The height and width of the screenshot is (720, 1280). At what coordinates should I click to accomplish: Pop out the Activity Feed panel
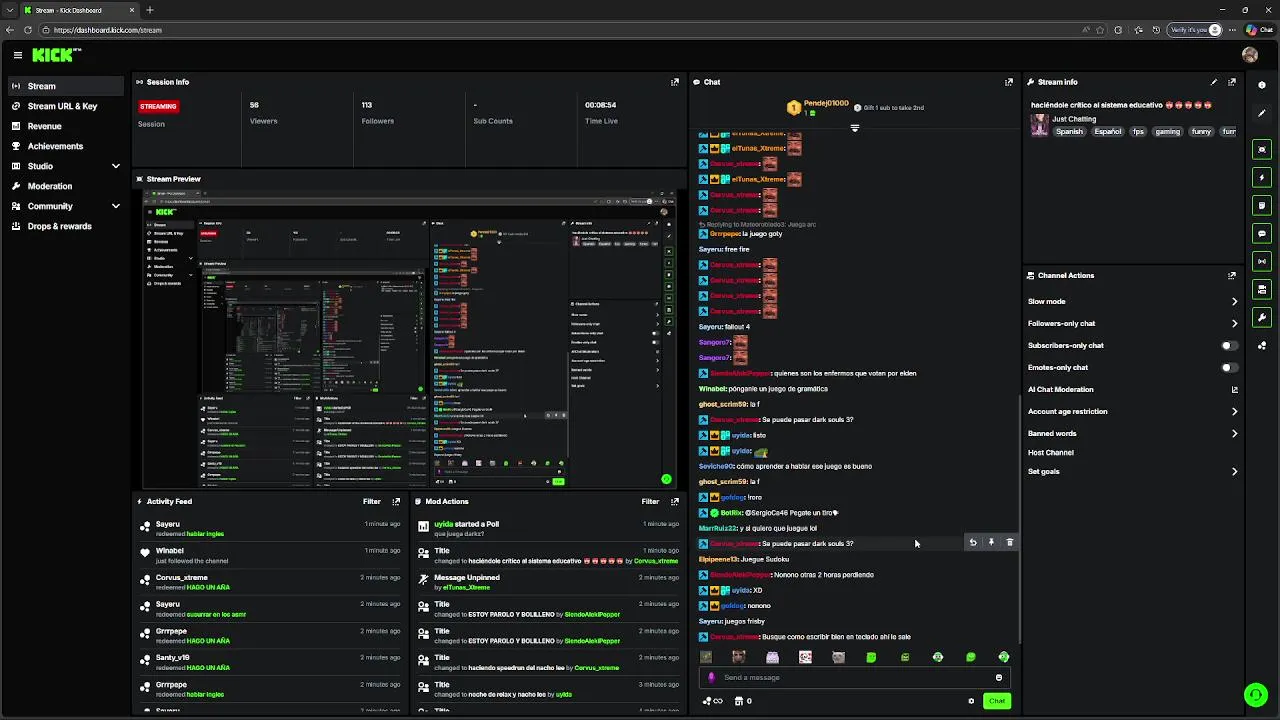tap(396, 501)
